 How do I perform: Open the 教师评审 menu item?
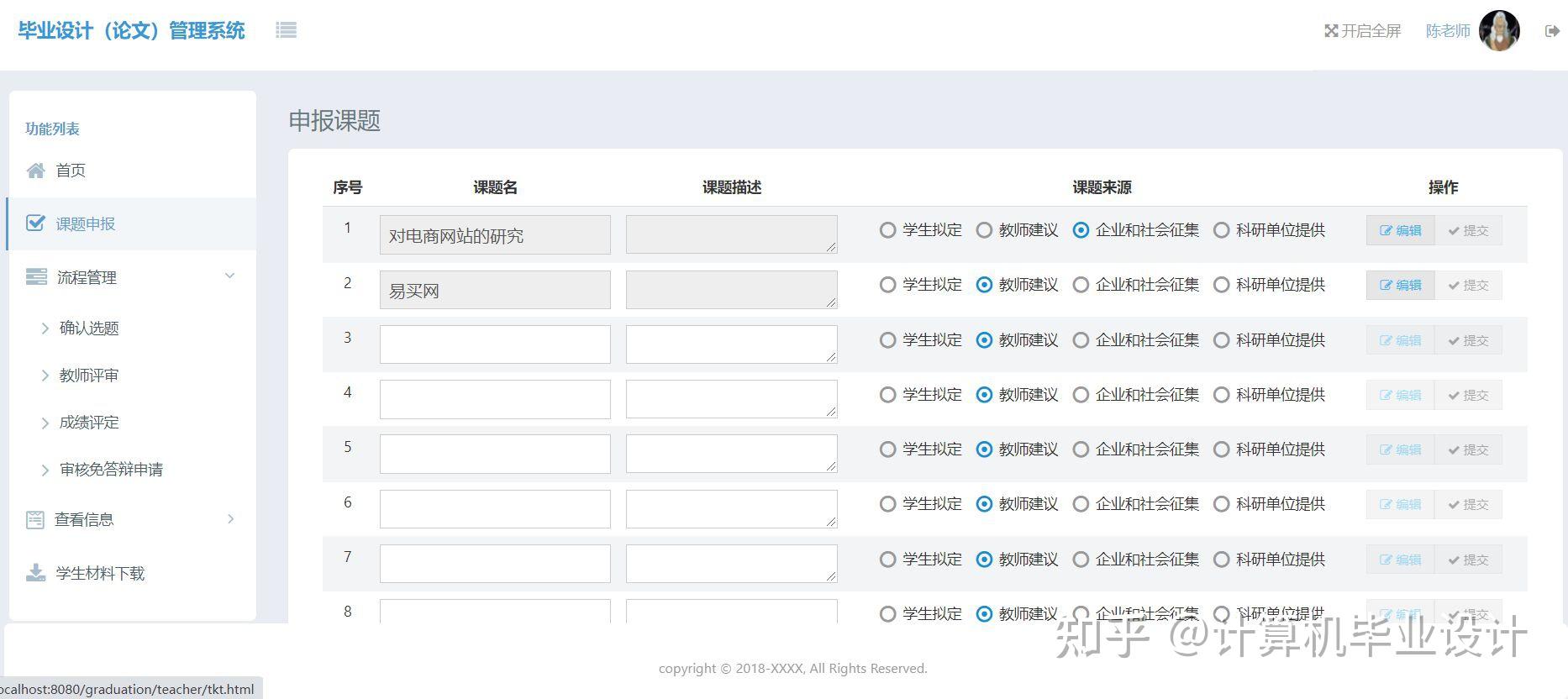coord(89,376)
